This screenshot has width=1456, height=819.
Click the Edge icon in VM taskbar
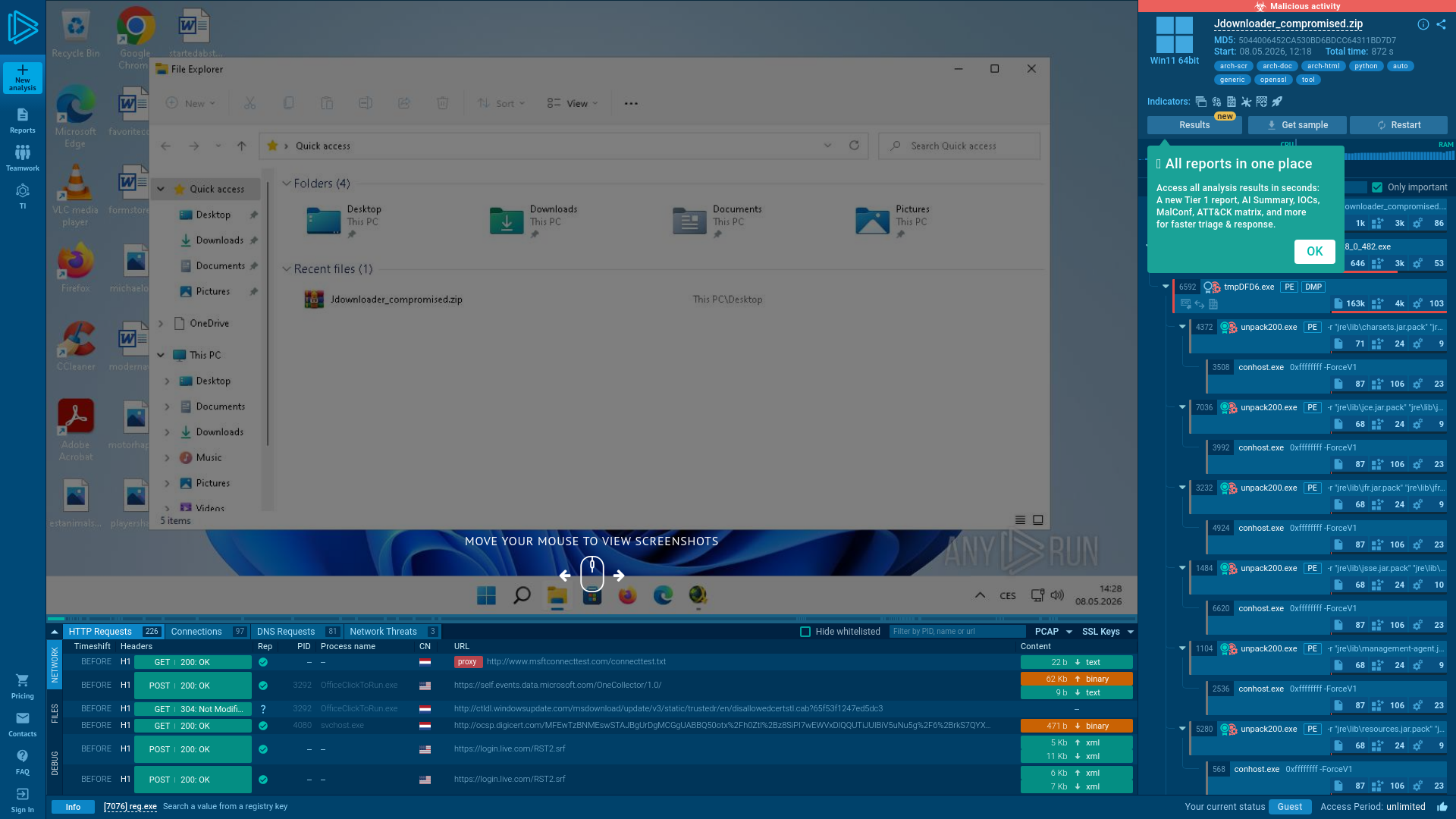(x=664, y=595)
